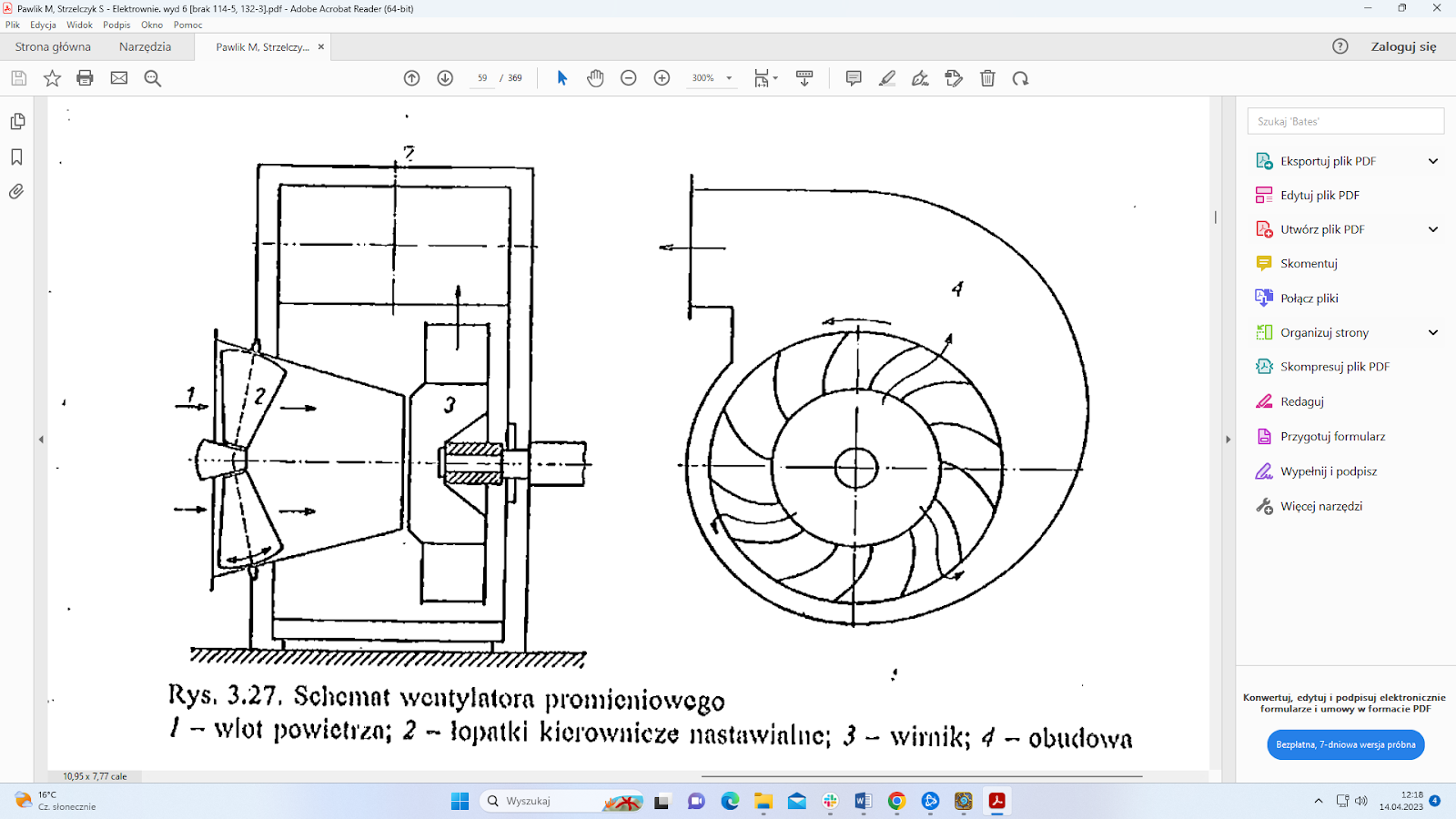Zoom in with plus icon

[x=662, y=78]
